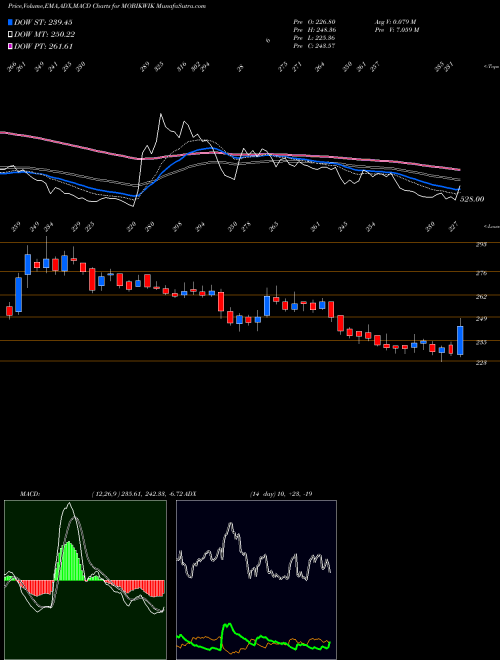Click the peak of the white price line
The width and height of the screenshot is (500, 660).
pos(160,114)
